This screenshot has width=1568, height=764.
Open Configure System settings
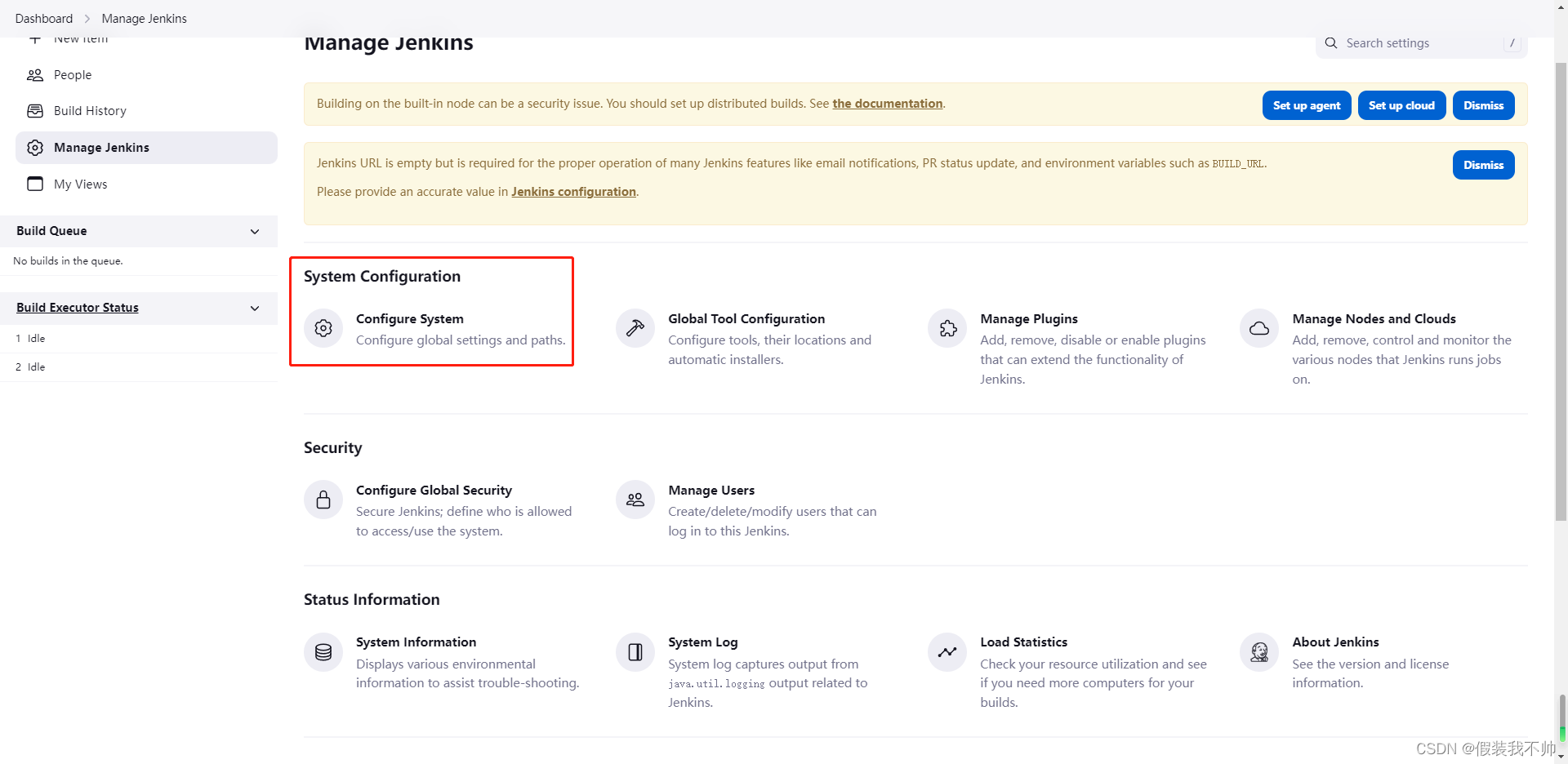click(410, 319)
